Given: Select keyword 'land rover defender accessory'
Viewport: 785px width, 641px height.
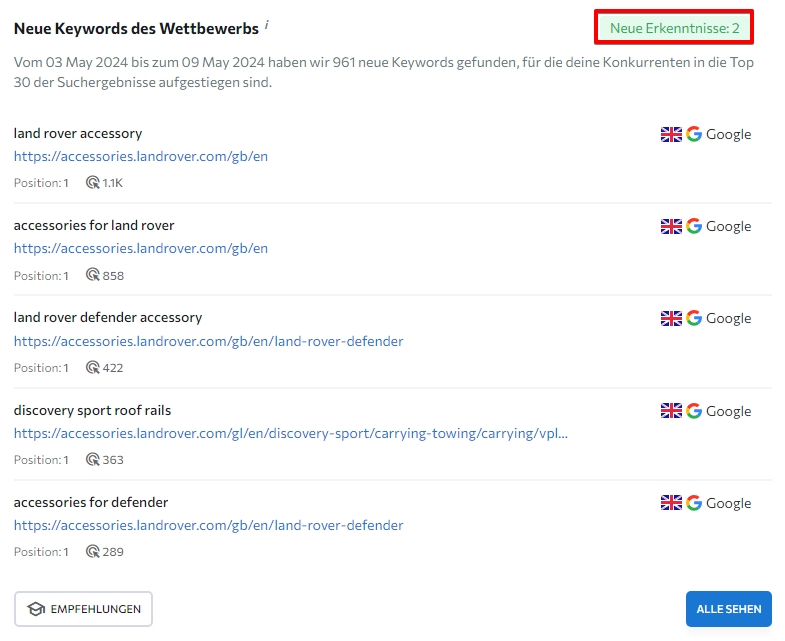Looking at the screenshot, I should (x=108, y=317).
